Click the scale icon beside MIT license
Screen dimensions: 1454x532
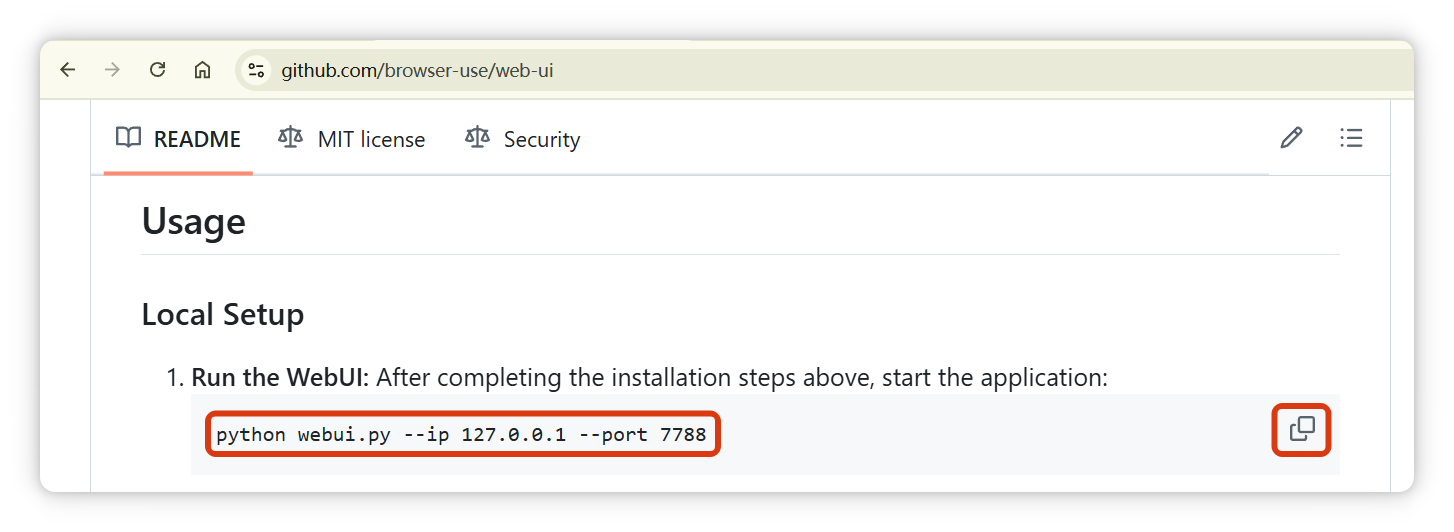291,138
